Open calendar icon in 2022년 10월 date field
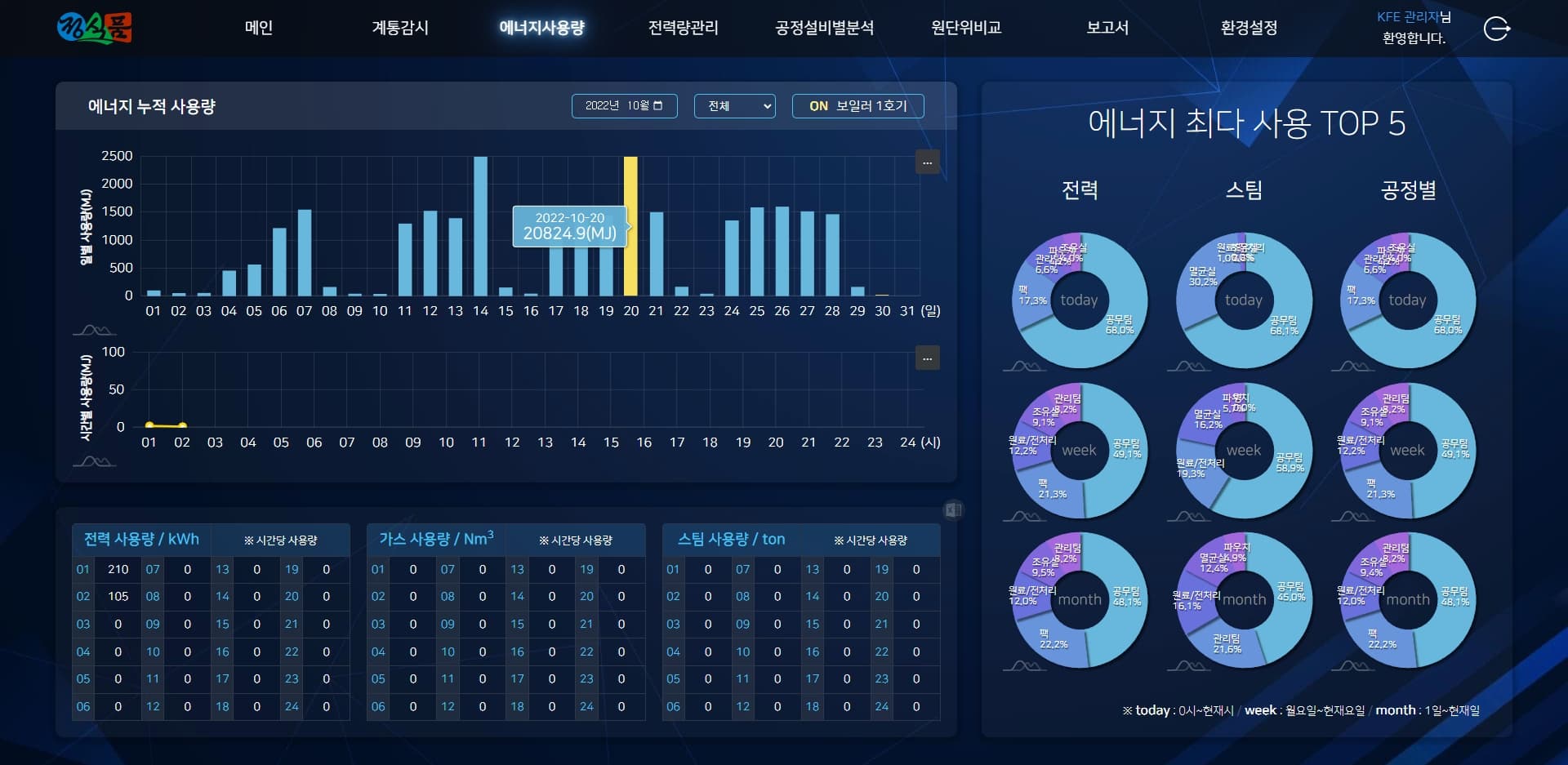Image resolution: width=1568 pixels, height=765 pixels. (658, 105)
